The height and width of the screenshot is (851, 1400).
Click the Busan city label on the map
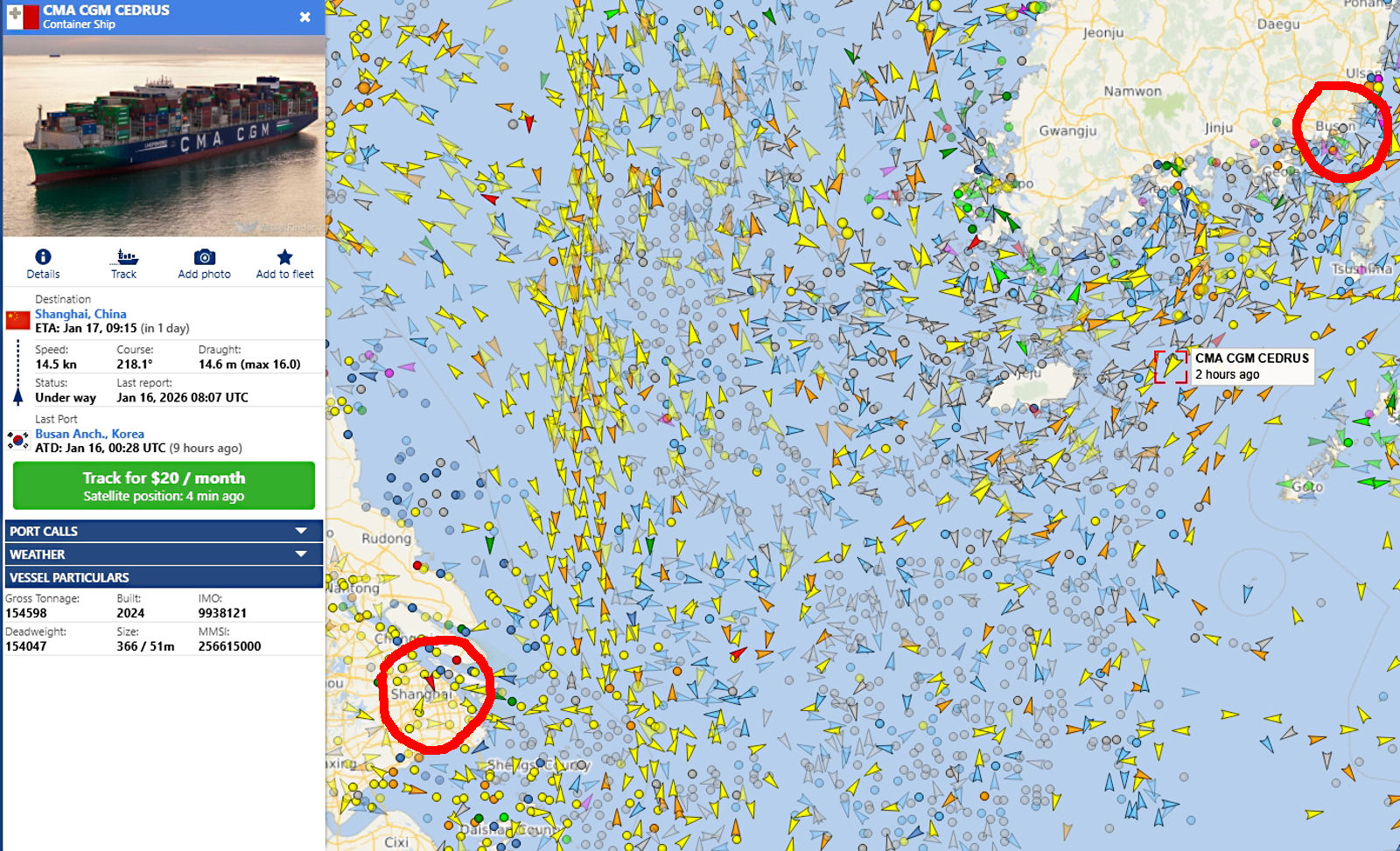pos(1335,127)
